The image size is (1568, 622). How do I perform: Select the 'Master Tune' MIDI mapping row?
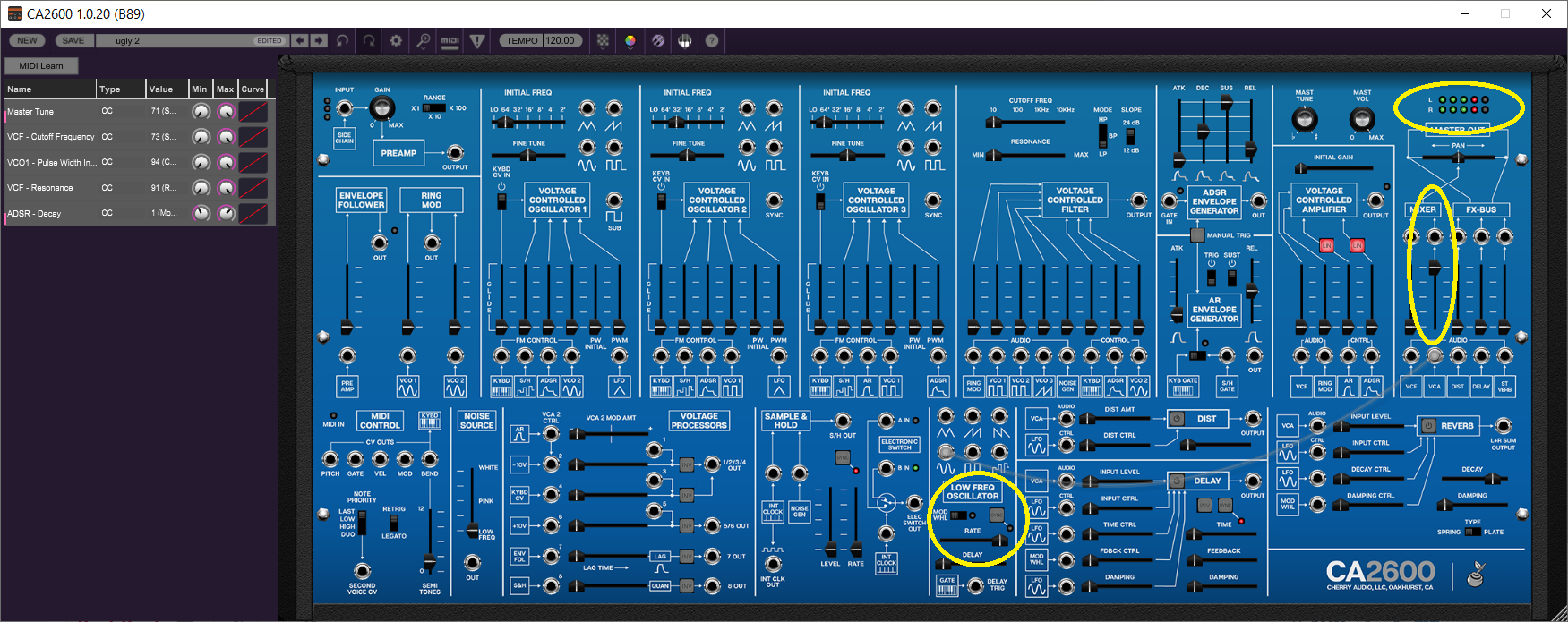click(138, 111)
